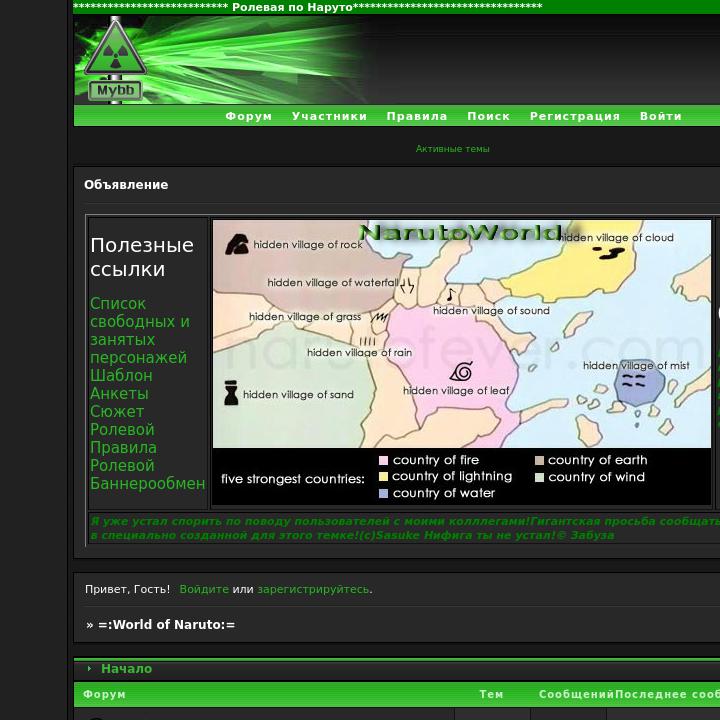Click the Mybb radiation sign logo
The height and width of the screenshot is (720, 720).
click(x=115, y=60)
